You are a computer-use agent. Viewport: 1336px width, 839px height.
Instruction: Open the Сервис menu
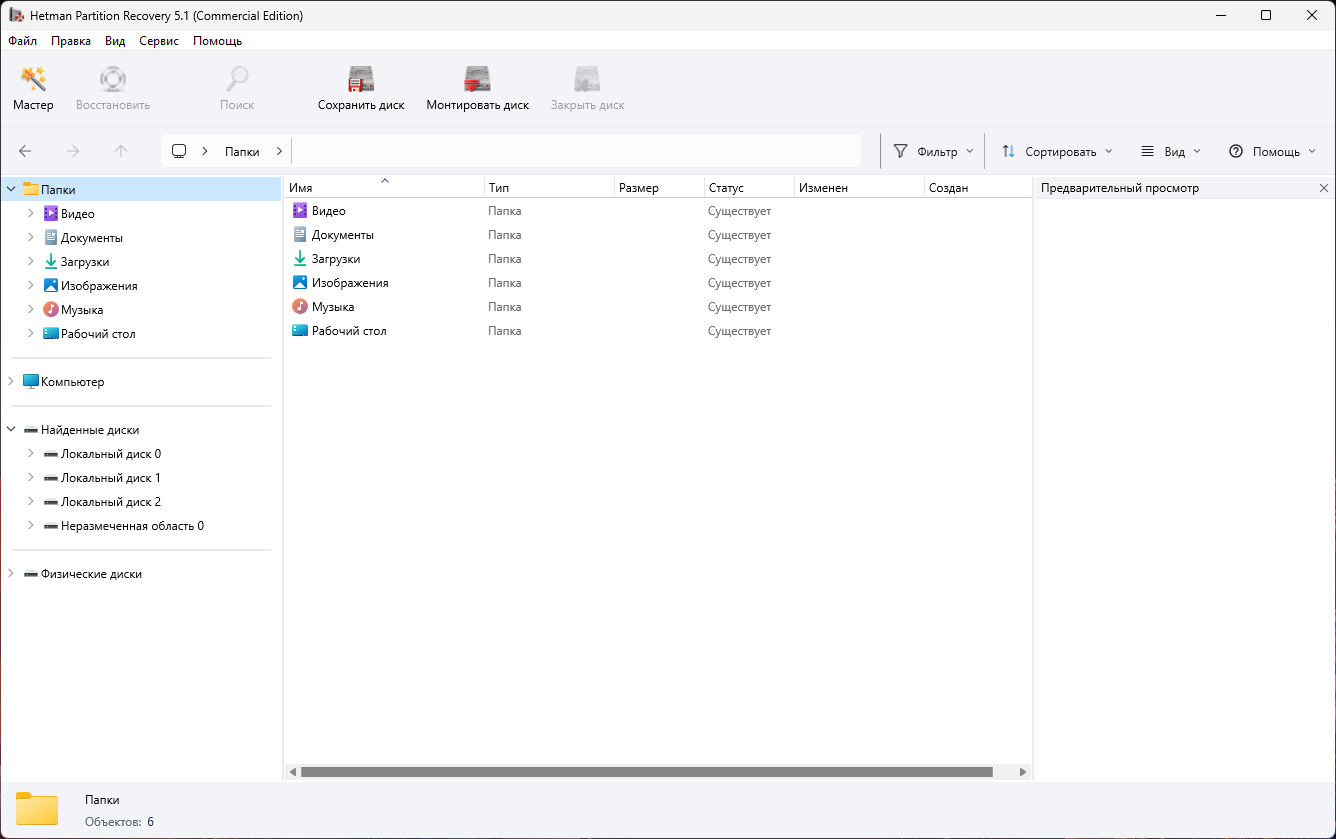click(159, 41)
